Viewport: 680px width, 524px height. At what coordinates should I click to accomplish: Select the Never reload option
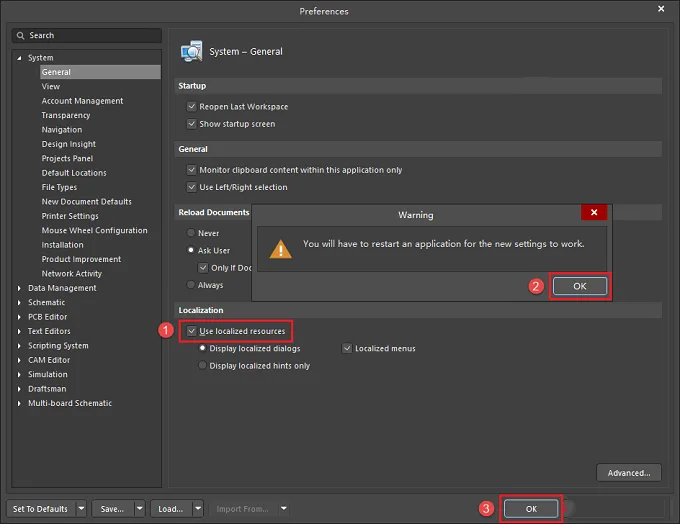[190, 233]
